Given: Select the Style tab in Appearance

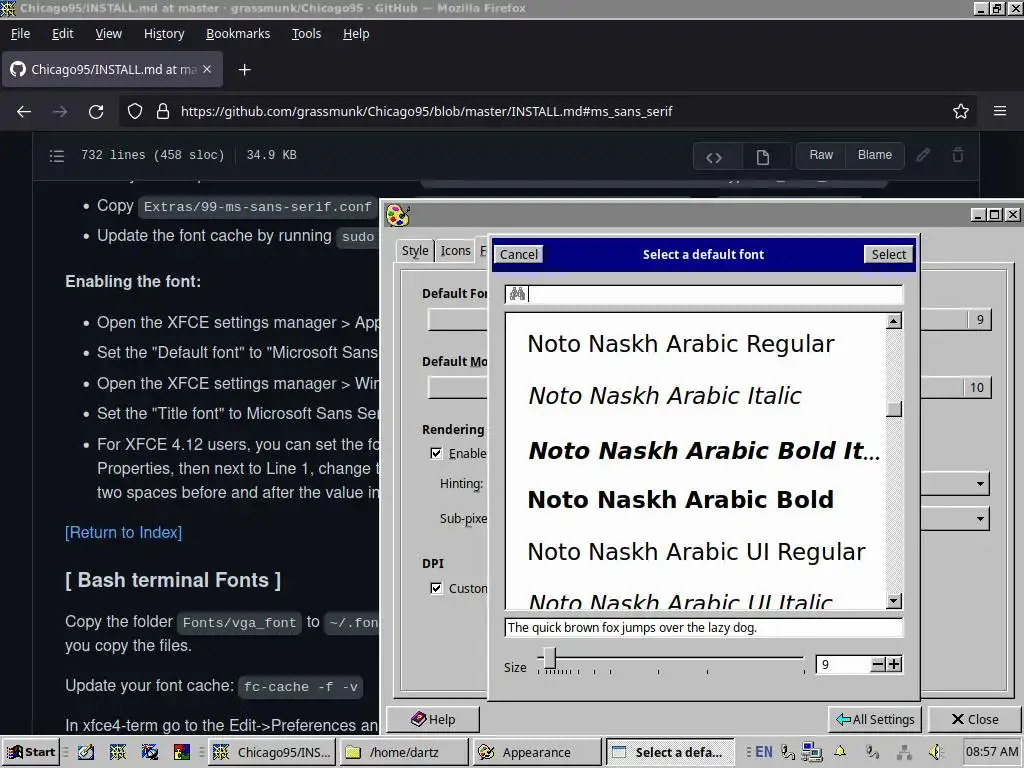Looking at the screenshot, I should pyautogui.click(x=415, y=251).
